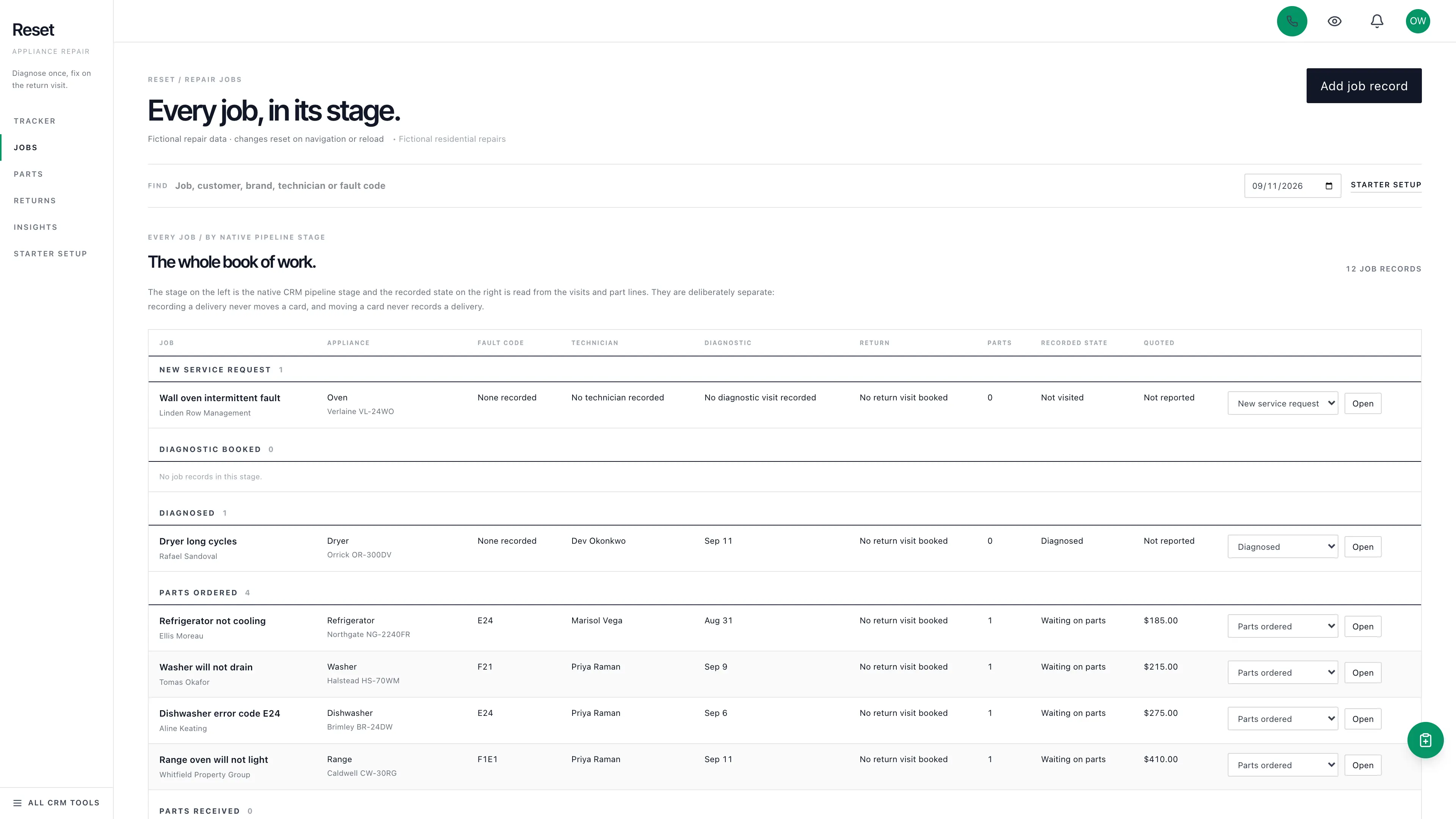Viewport: 1456px width, 819px height.
Task: Open the notifications bell
Action: [x=1377, y=21]
